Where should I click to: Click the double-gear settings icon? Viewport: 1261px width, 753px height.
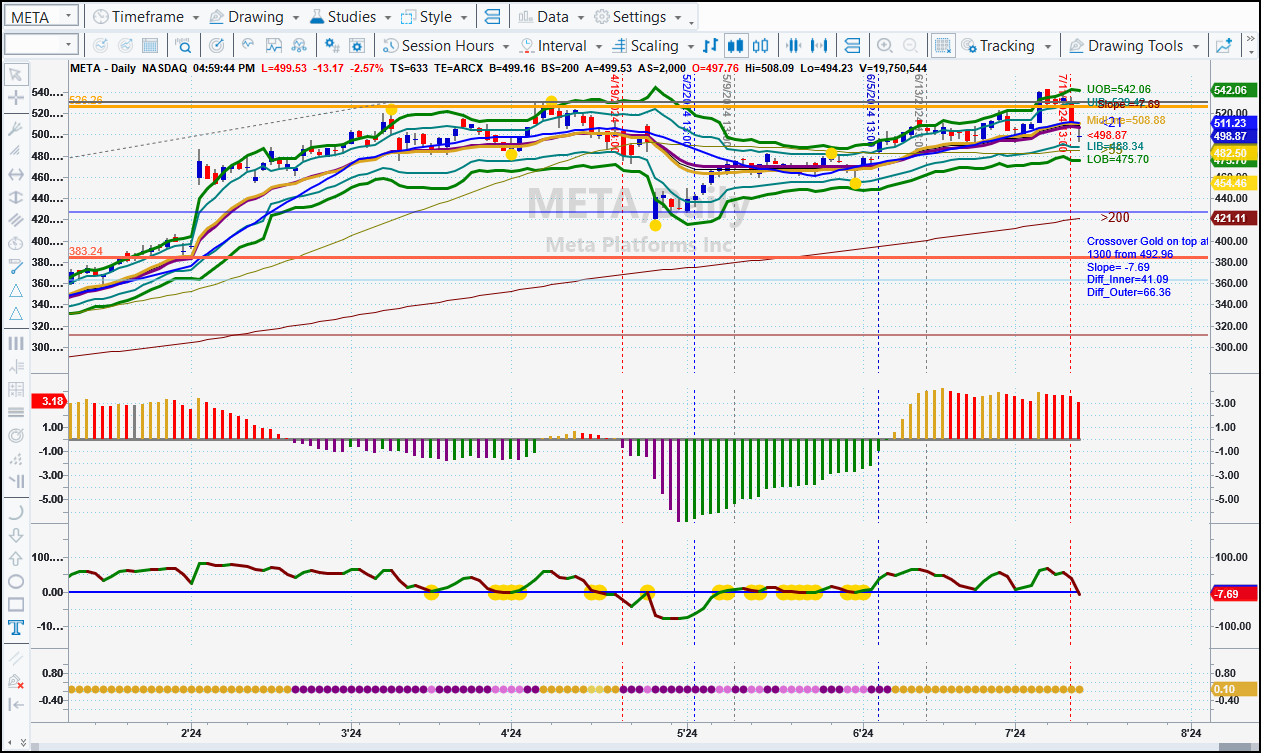coord(332,45)
